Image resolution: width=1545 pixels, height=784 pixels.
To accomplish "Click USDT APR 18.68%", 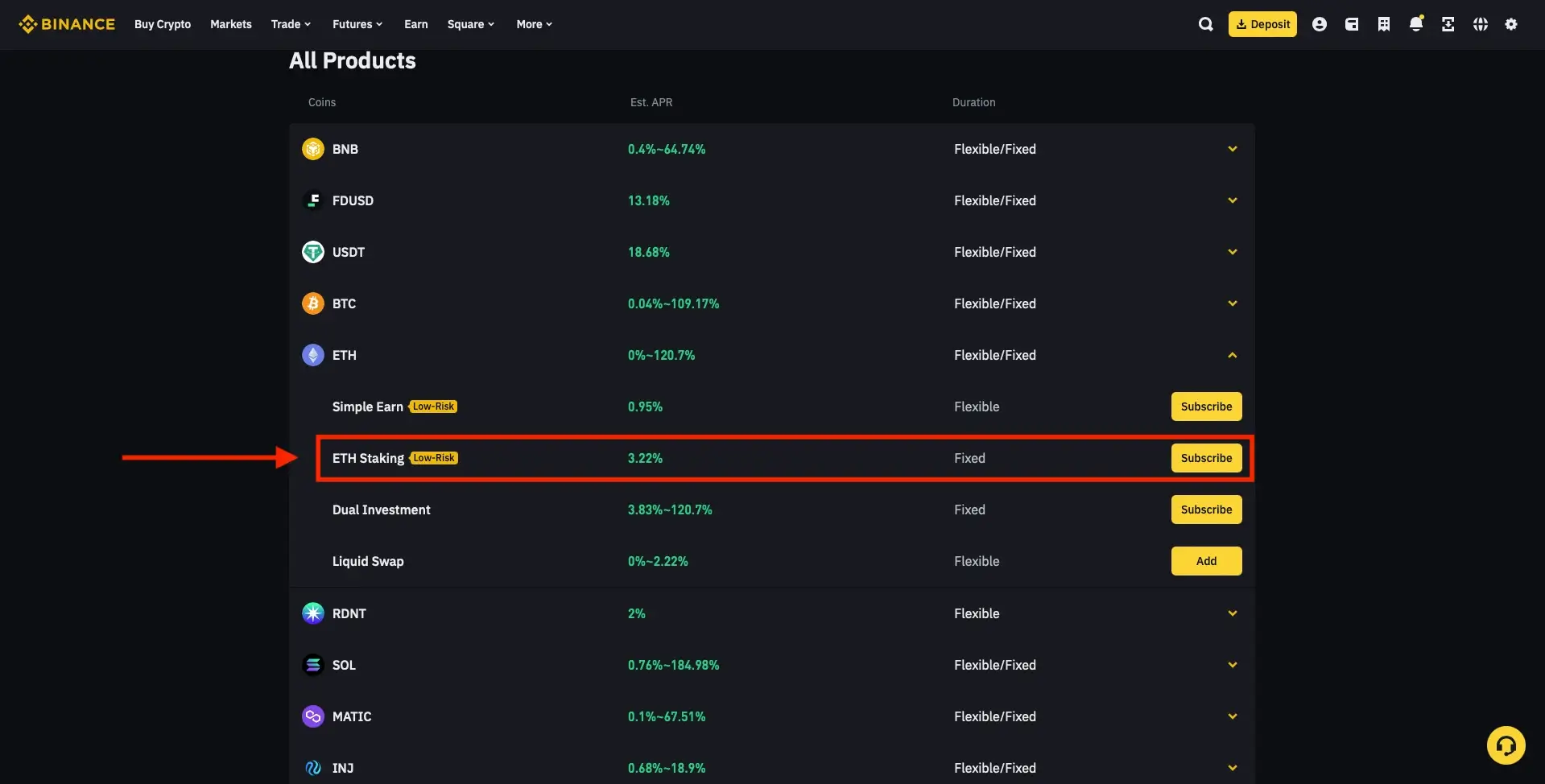I will [x=649, y=252].
